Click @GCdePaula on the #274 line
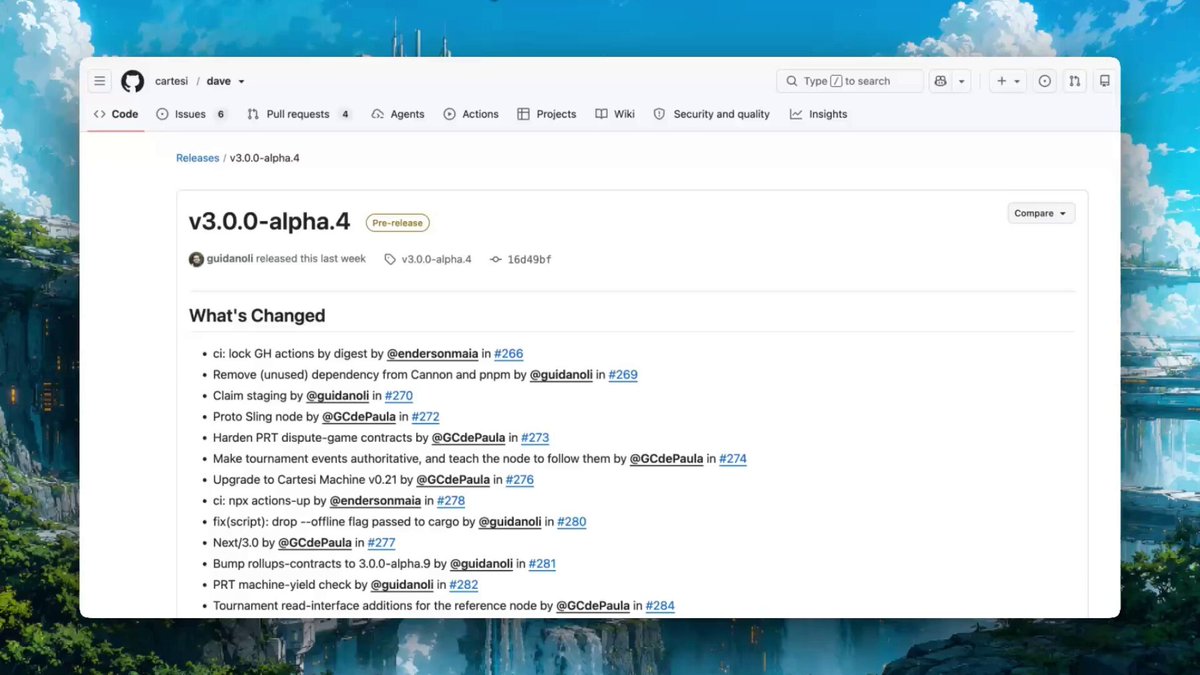 coord(666,459)
